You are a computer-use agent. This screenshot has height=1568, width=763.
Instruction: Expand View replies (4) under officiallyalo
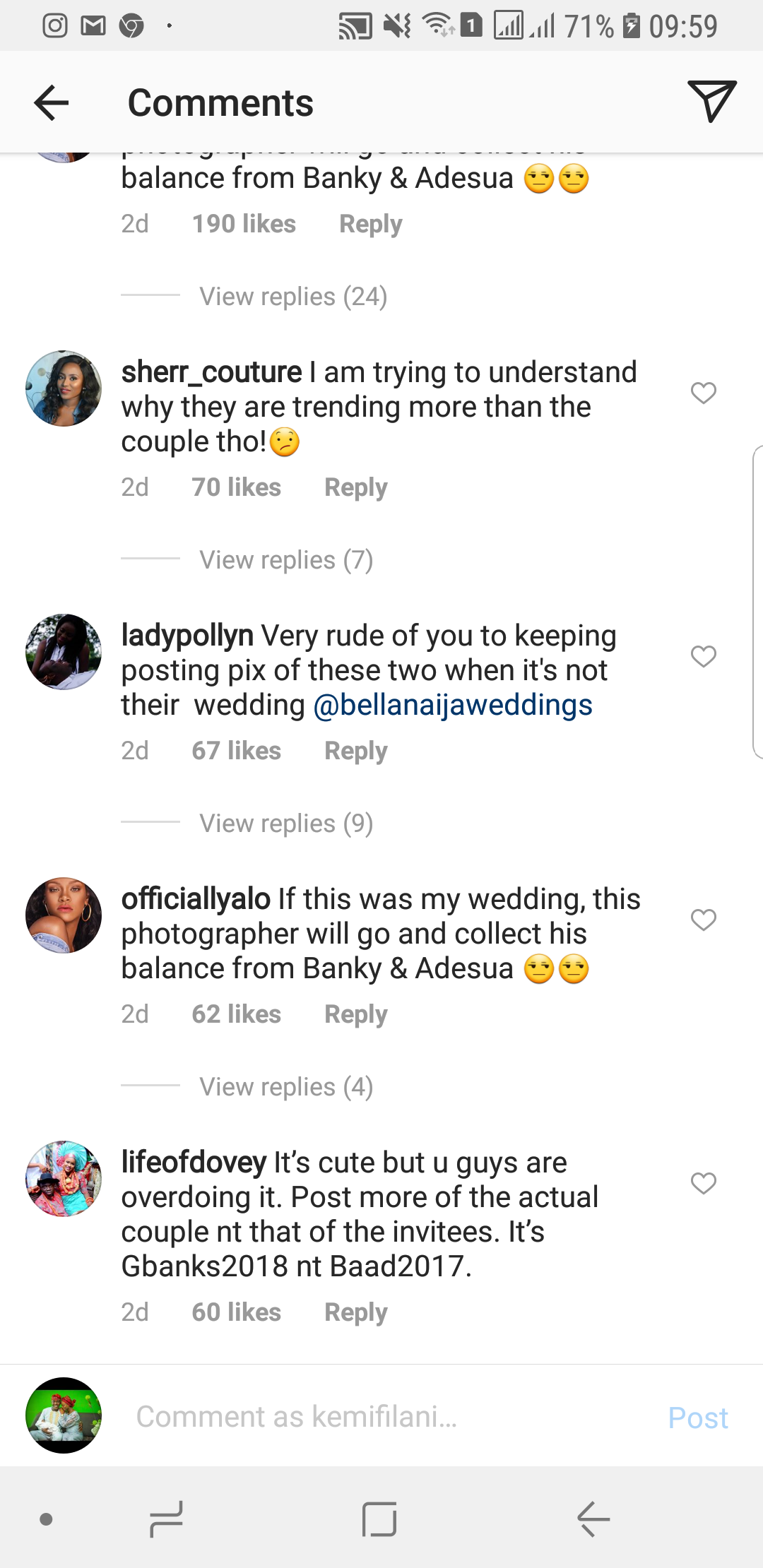click(x=286, y=1087)
